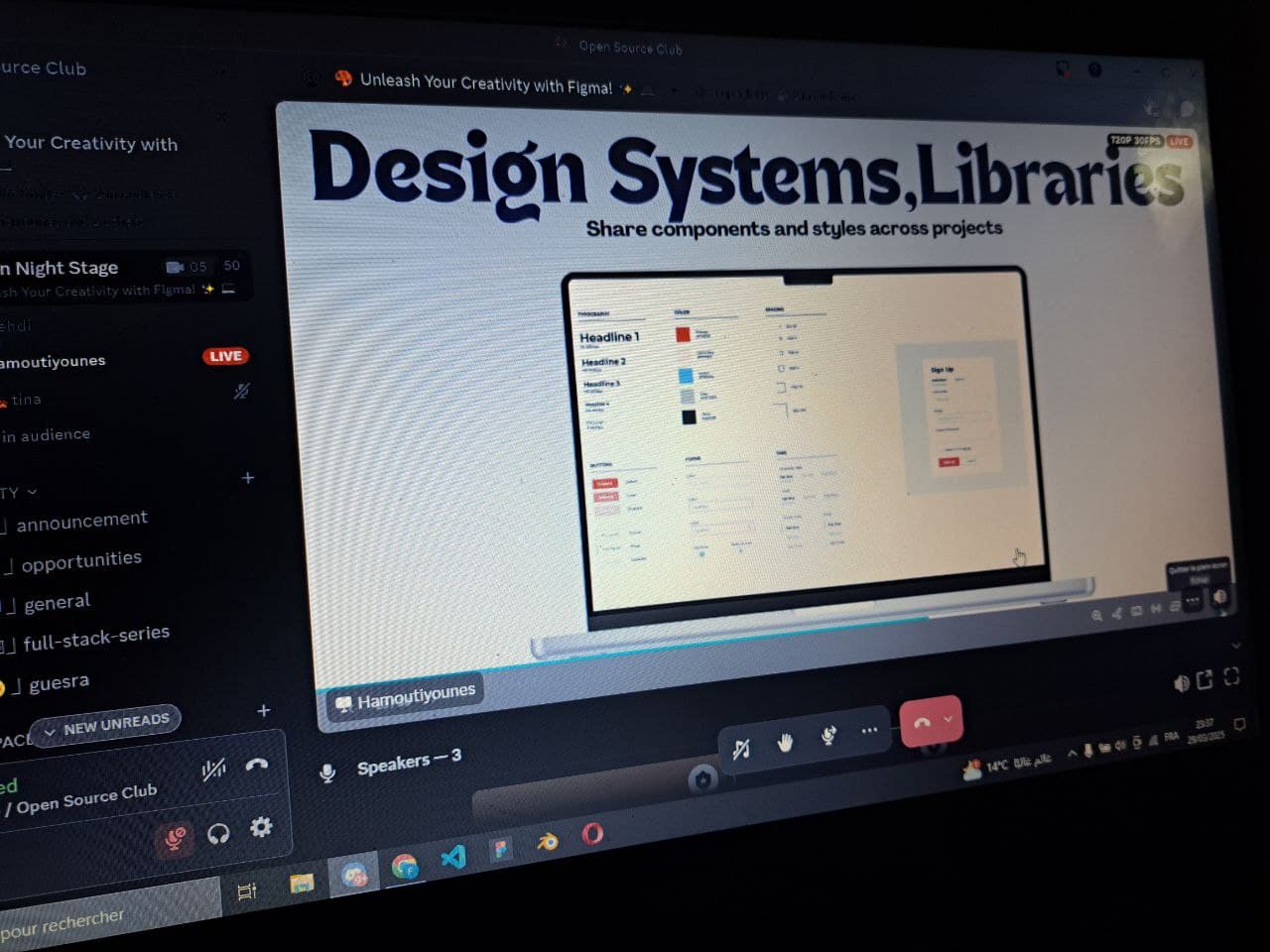Open the opportunities channel
The width and height of the screenshot is (1270, 952).
pos(79,561)
